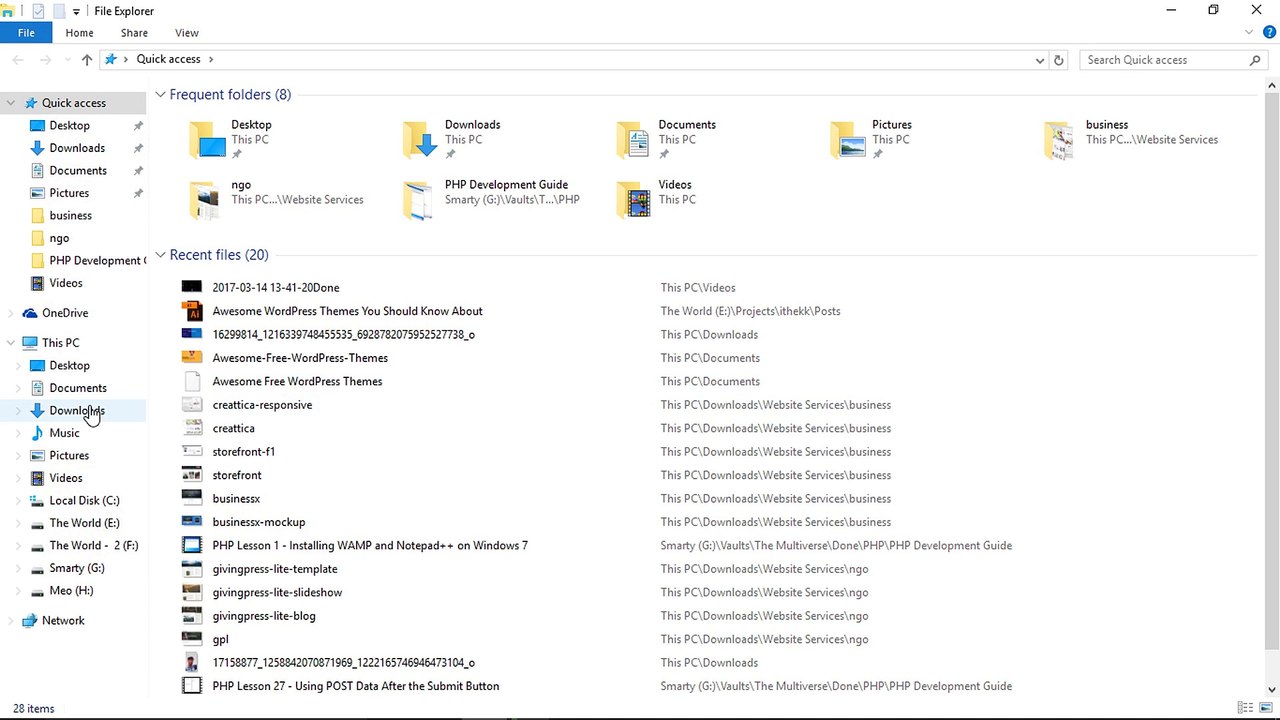
Task: Select the storefront-f1 recent file
Action: pyautogui.click(x=243, y=452)
